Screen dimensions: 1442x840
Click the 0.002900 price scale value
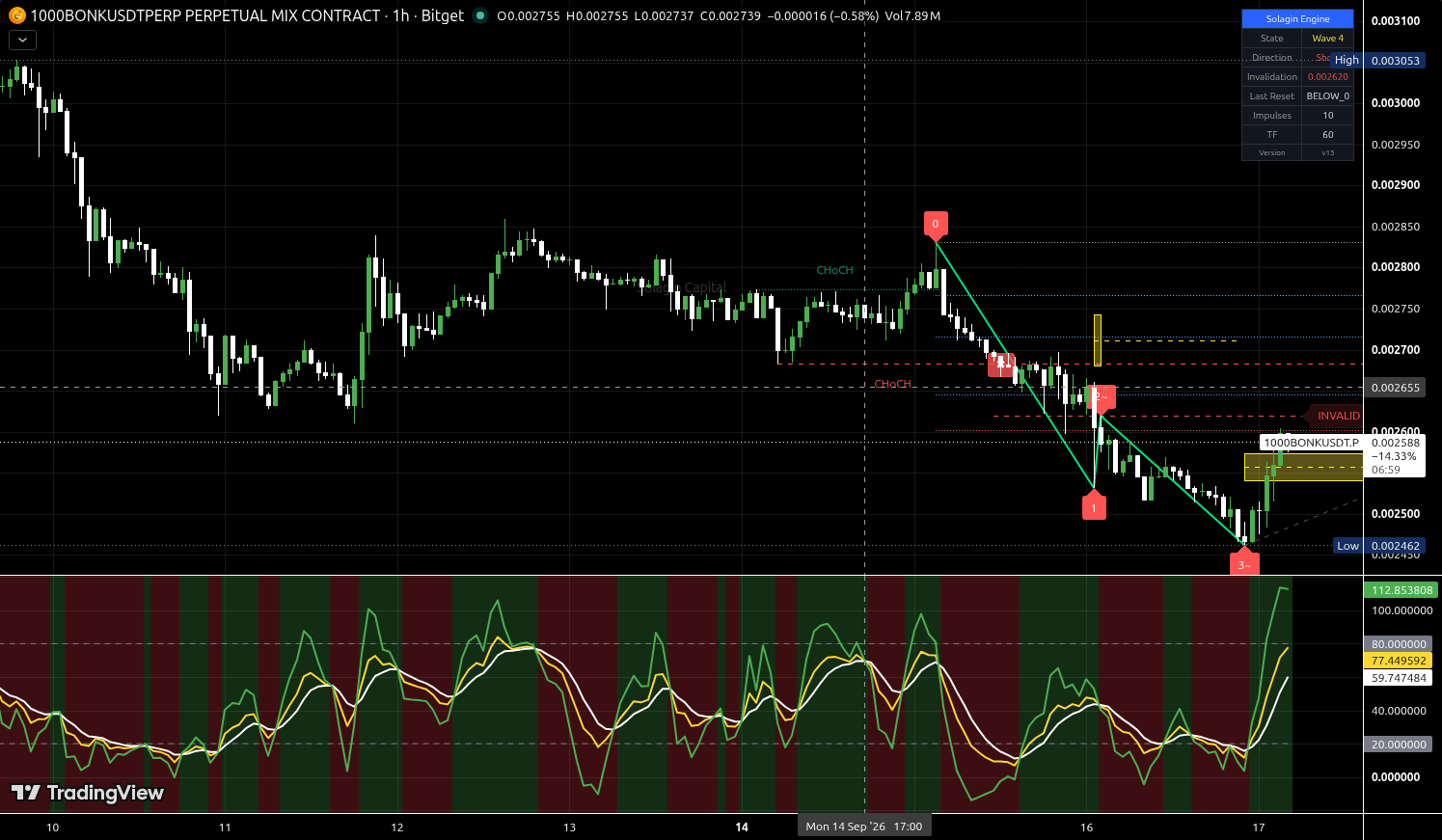point(1396,184)
